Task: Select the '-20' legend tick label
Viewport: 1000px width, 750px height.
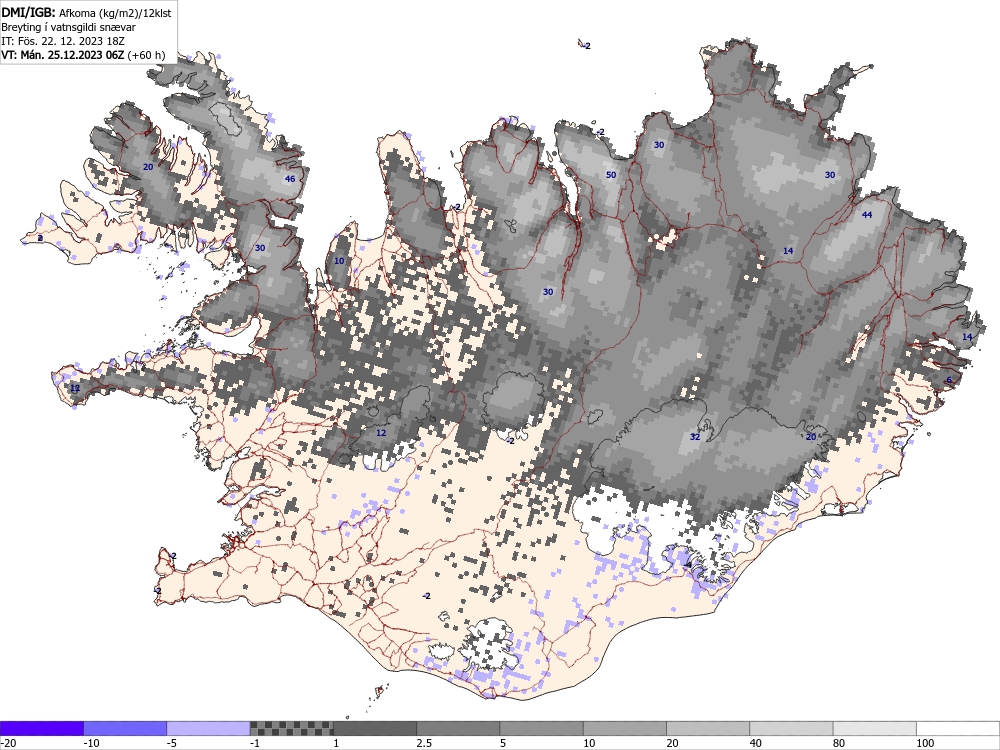Action: [x=8, y=743]
